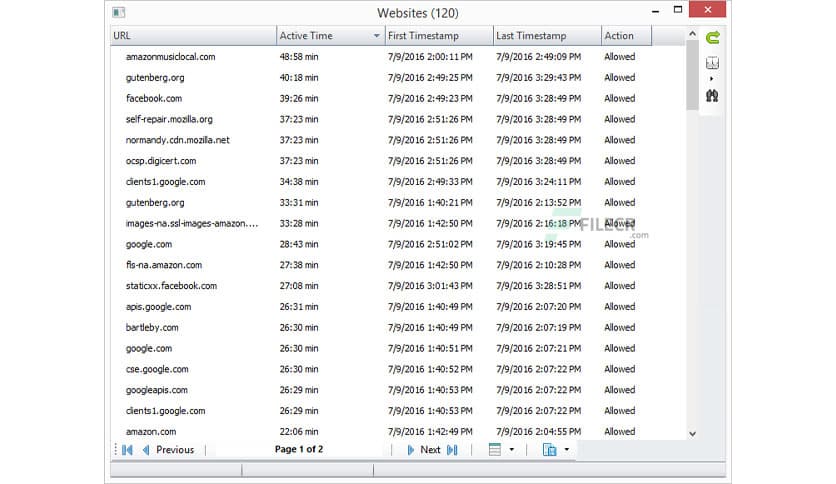The image size is (836, 484).
Task: Jump to first page icon
Action: click(x=127, y=450)
